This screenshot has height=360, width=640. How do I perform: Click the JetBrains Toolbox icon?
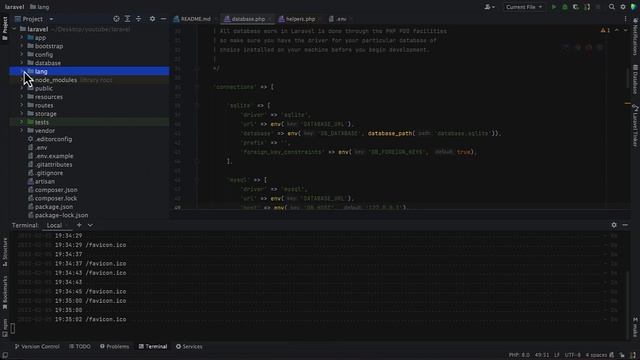point(633,7)
